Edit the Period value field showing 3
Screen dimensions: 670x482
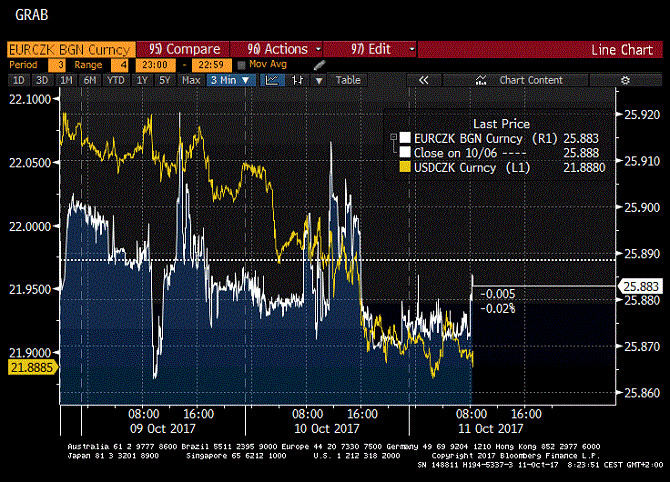coord(57,65)
